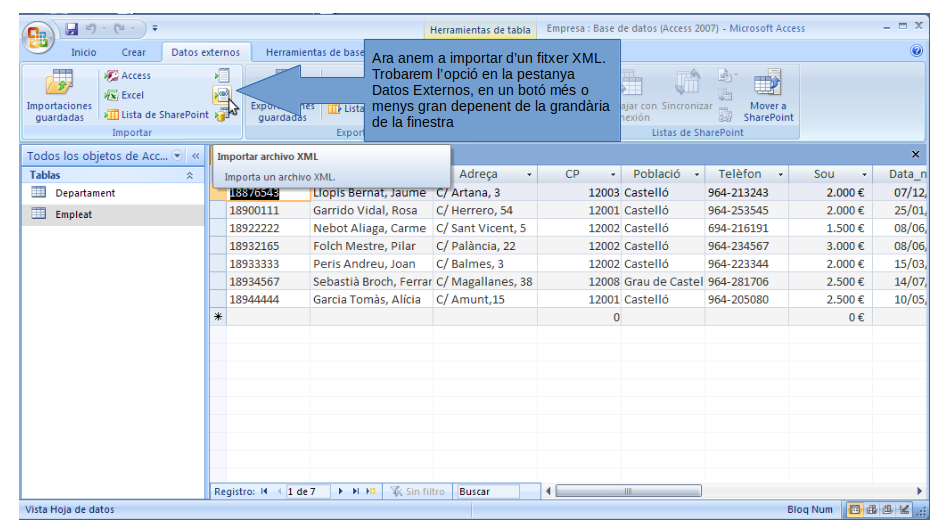943x530 pixels.
Task: Collapse the Tablas group
Action: point(189,176)
